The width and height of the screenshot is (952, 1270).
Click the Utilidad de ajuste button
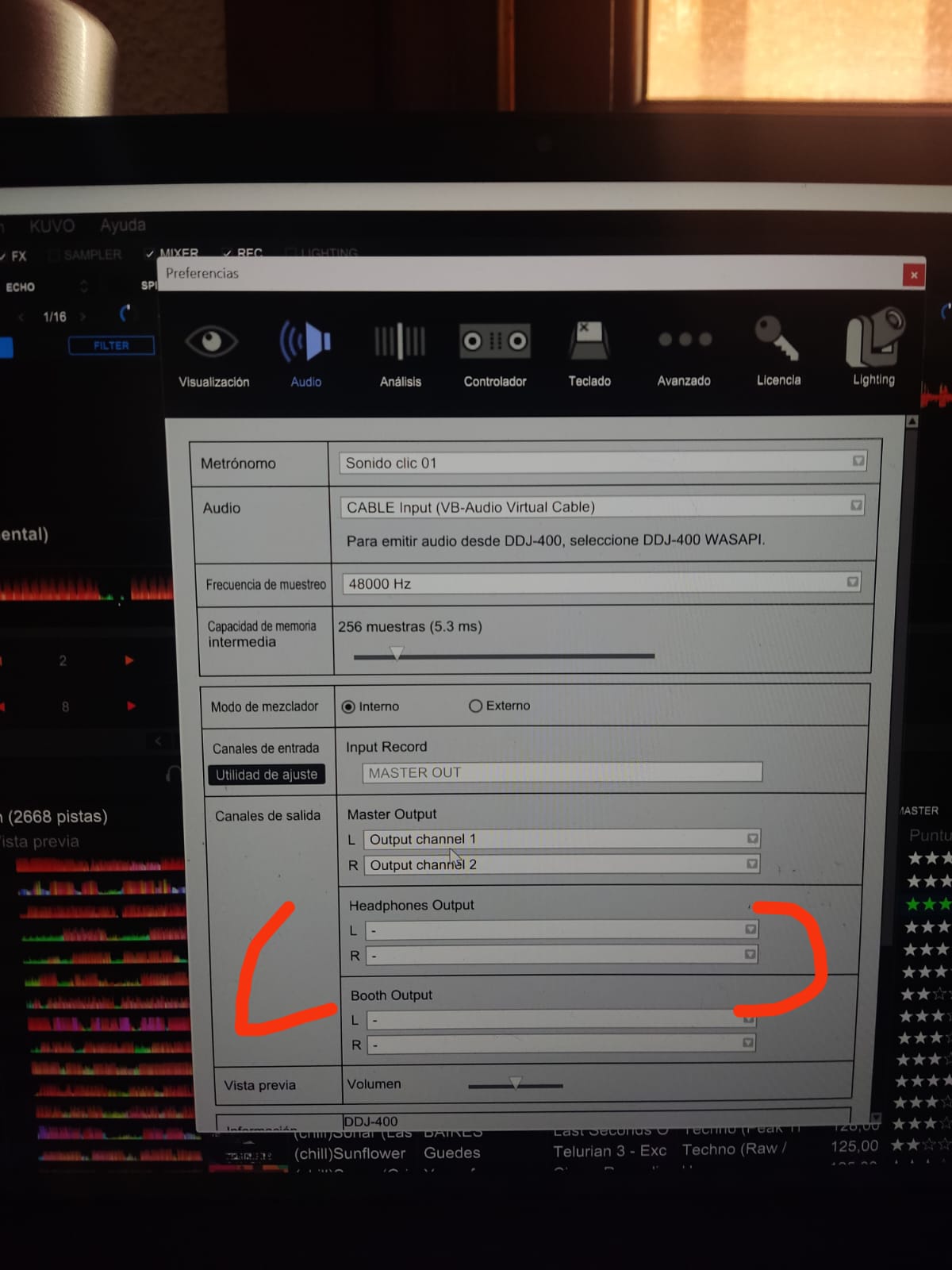click(x=266, y=775)
